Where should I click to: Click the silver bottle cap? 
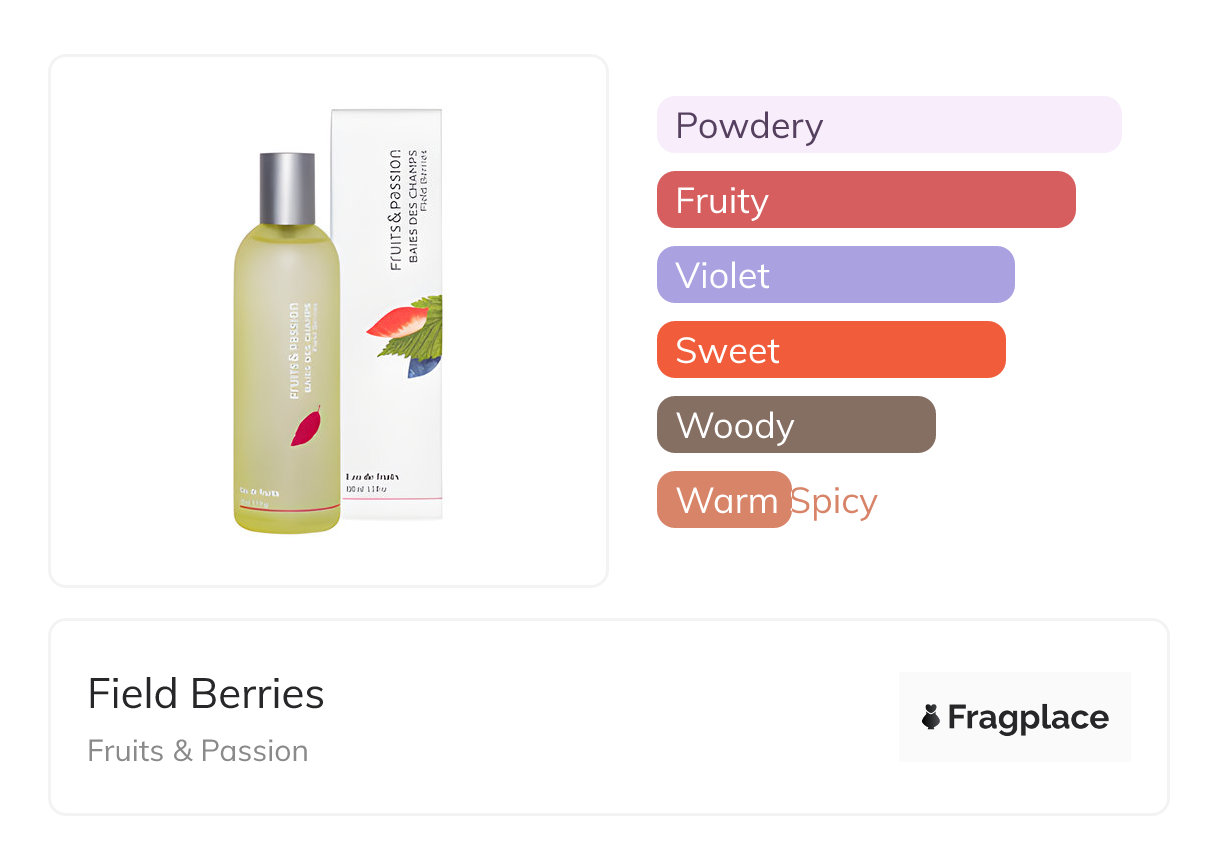click(287, 188)
